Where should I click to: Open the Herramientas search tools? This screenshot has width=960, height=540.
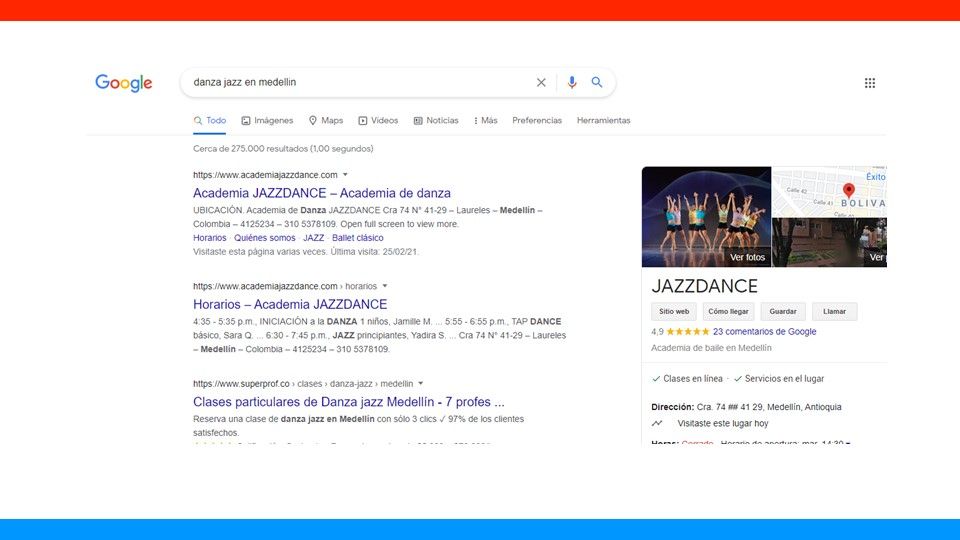pos(603,121)
